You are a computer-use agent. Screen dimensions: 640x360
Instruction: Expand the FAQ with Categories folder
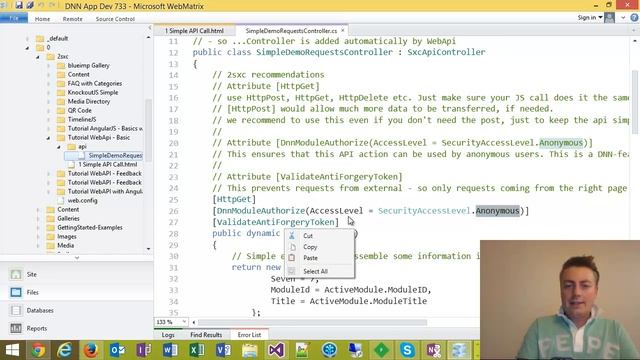48,84
